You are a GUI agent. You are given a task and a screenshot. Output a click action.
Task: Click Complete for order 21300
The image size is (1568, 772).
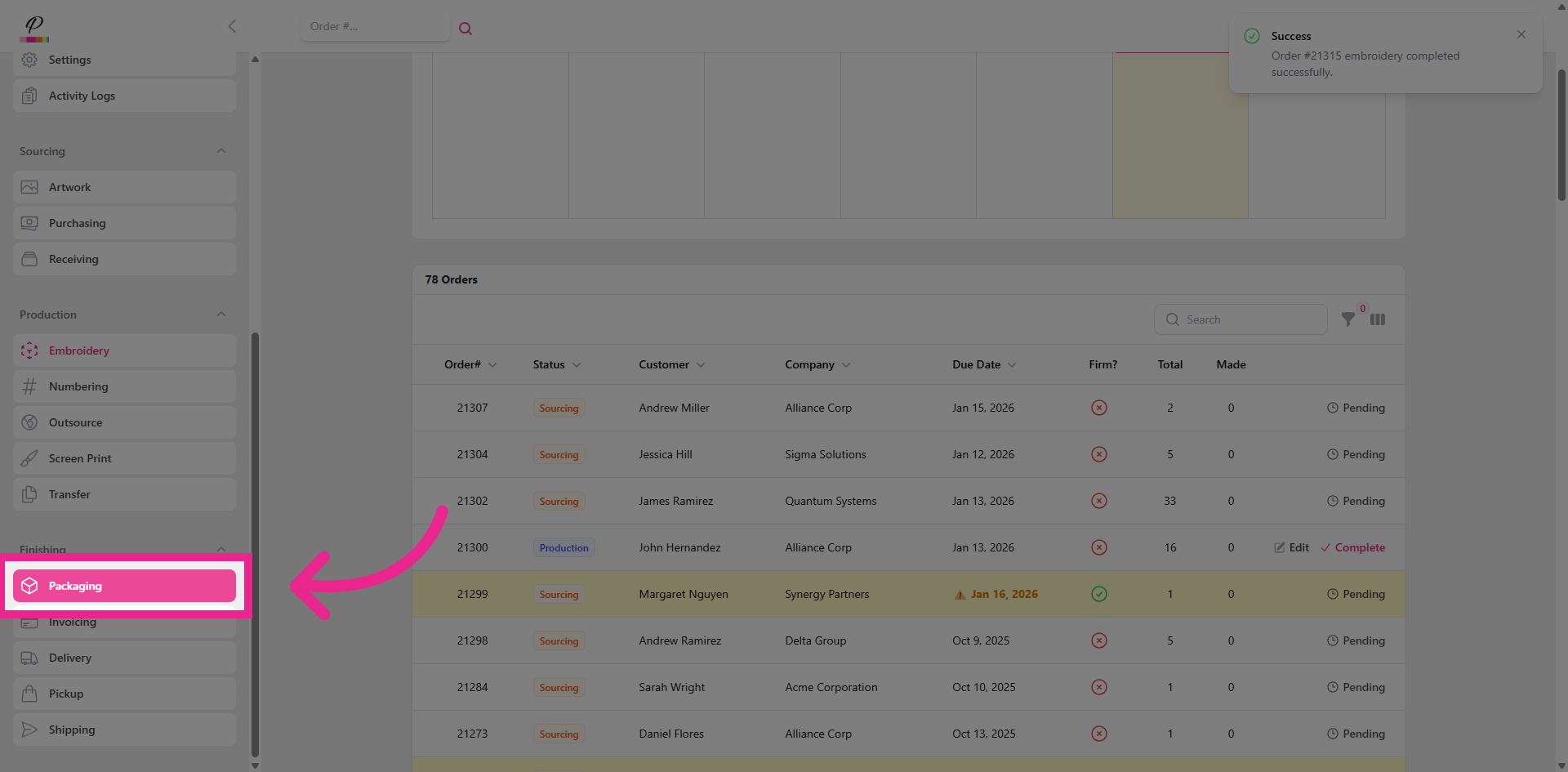click(1353, 547)
